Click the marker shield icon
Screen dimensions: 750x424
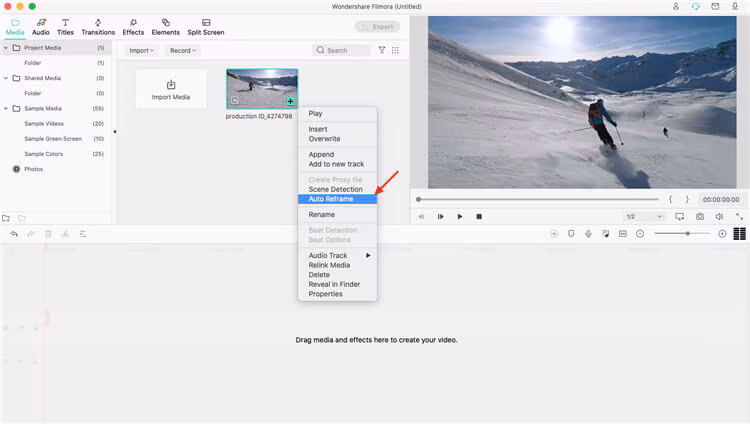[571, 234]
